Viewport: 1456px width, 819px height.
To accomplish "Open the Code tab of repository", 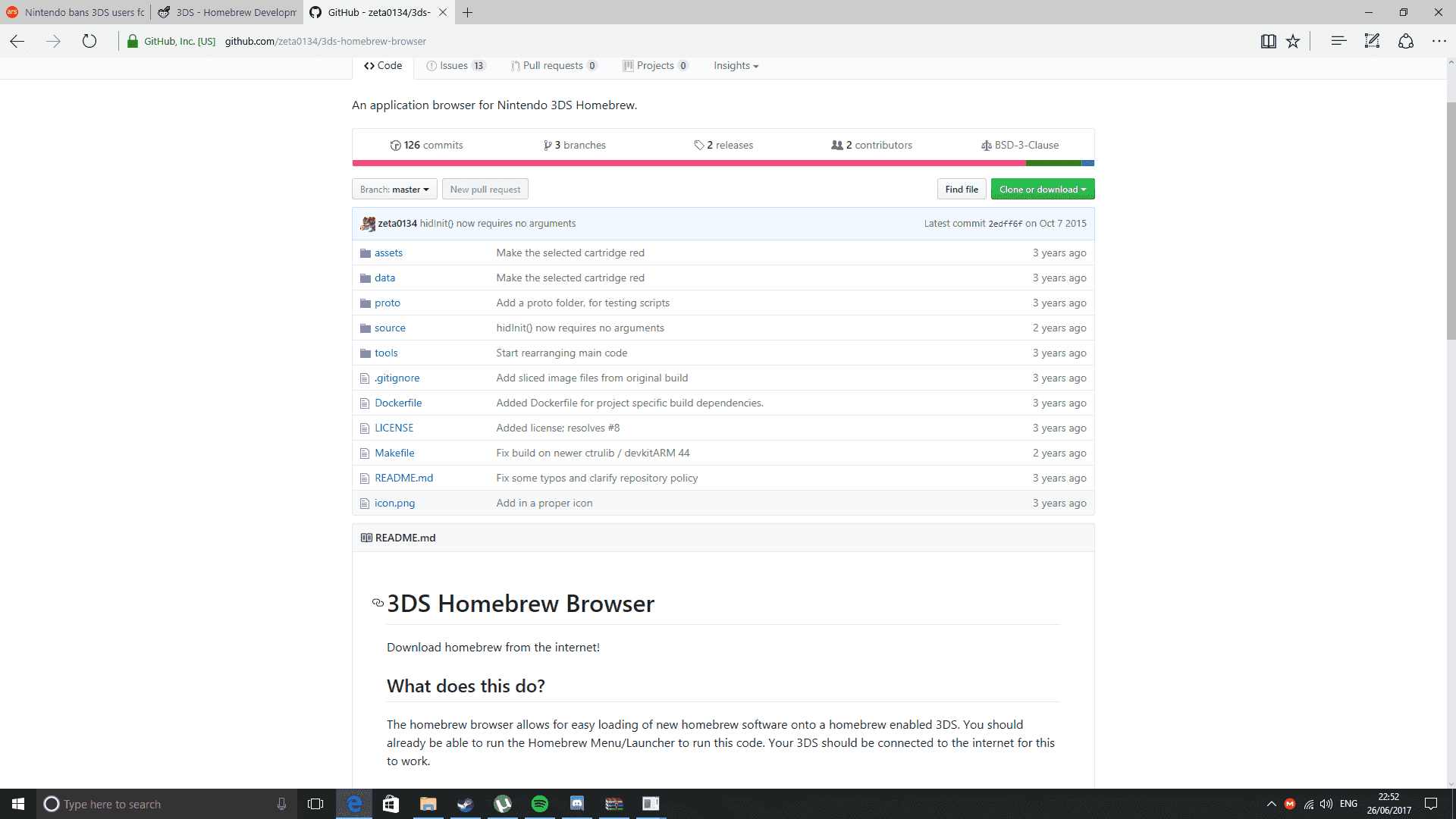I will 383,66.
